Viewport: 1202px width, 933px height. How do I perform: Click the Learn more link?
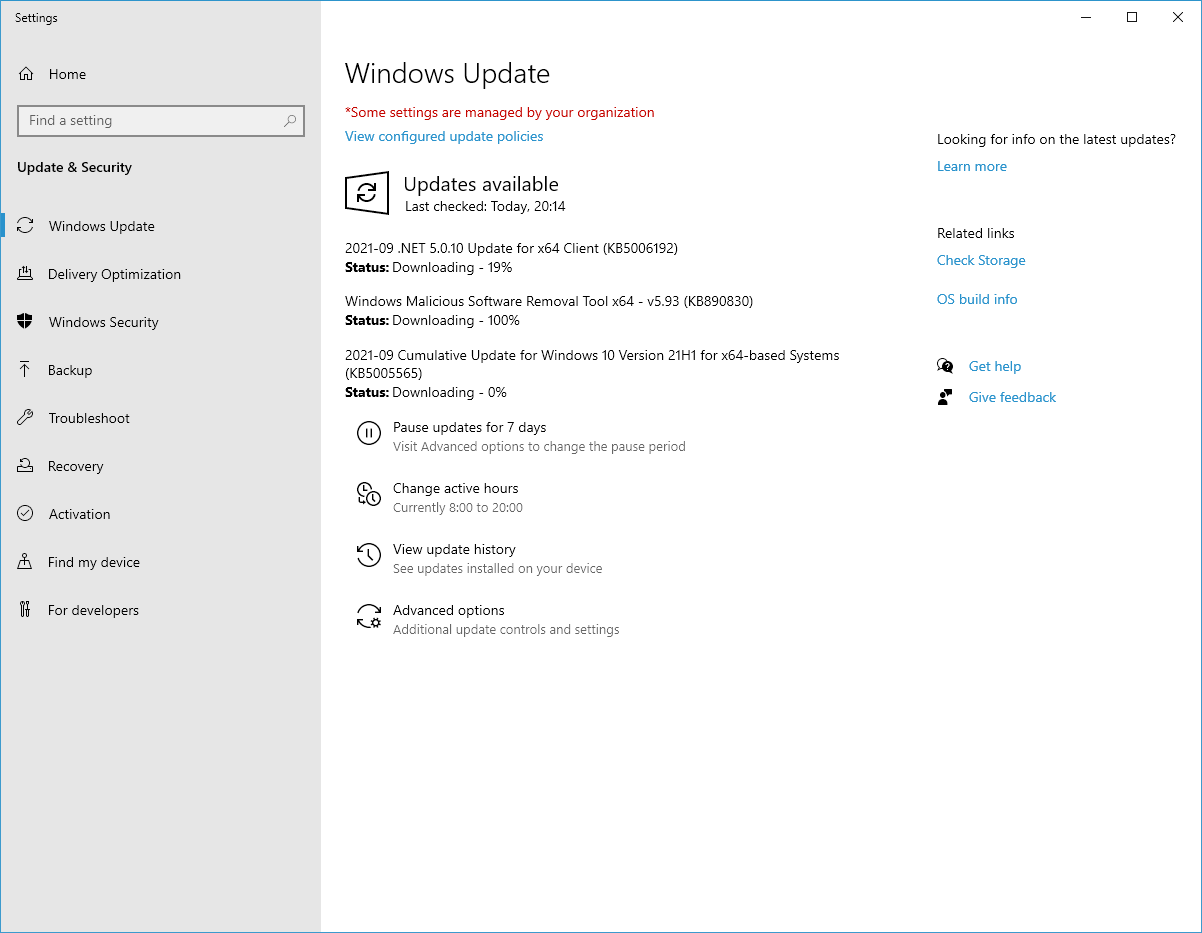(972, 166)
